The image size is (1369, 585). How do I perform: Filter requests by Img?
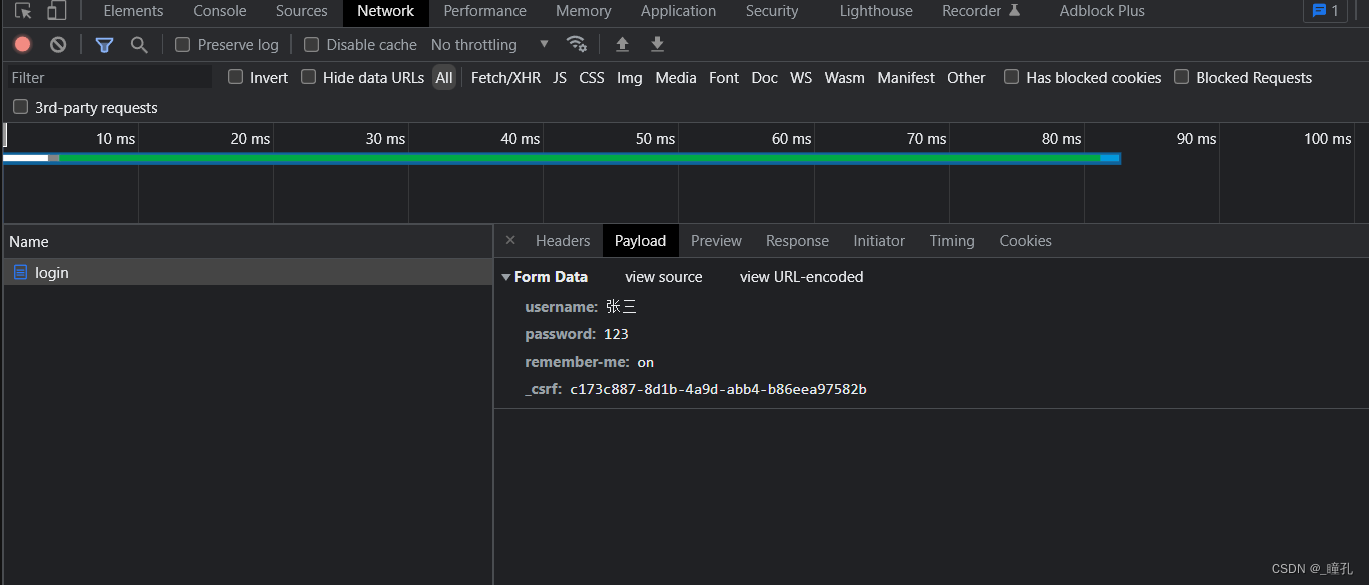[x=630, y=77]
